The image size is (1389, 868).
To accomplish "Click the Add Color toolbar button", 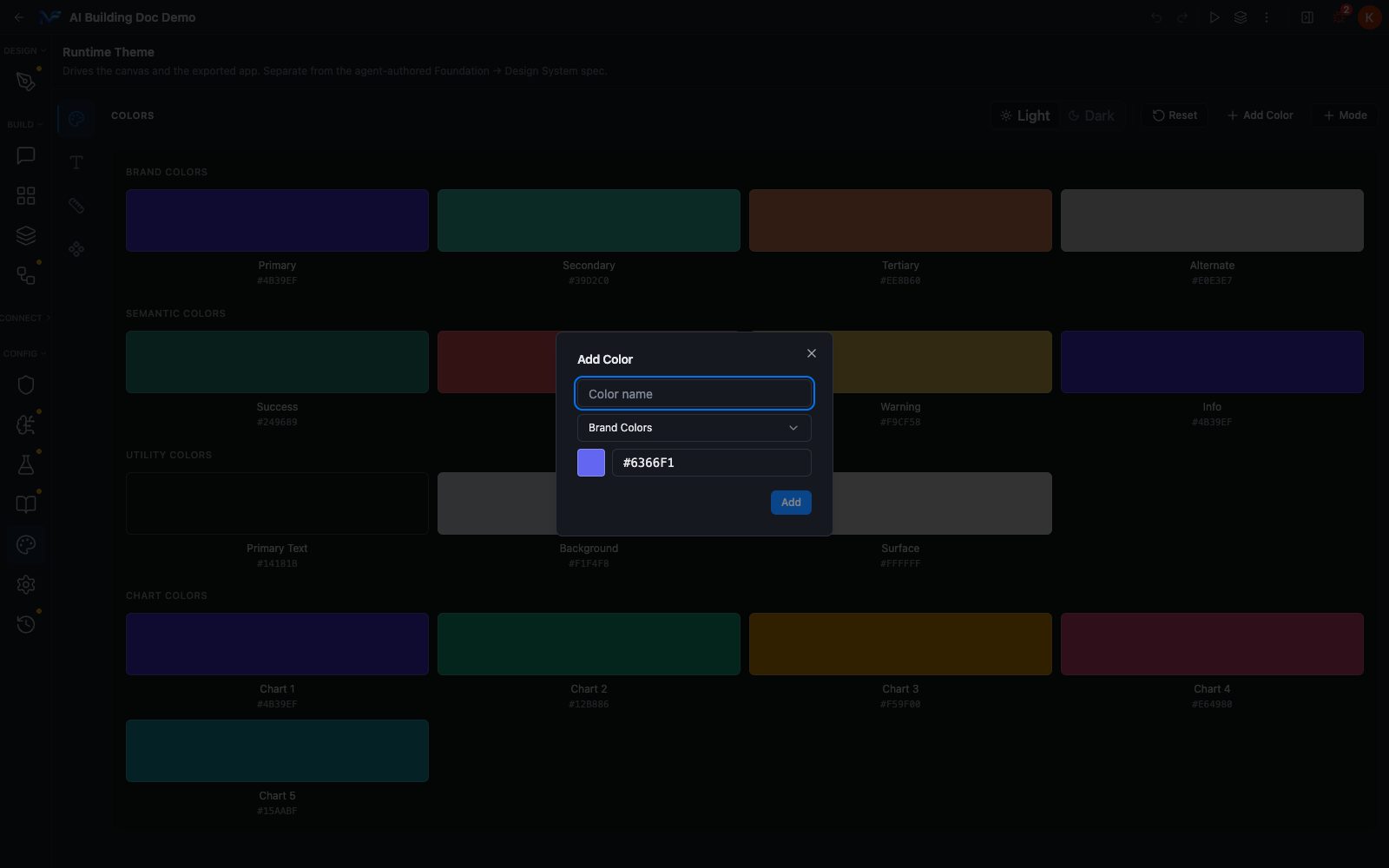I will click(x=1260, y=115).
